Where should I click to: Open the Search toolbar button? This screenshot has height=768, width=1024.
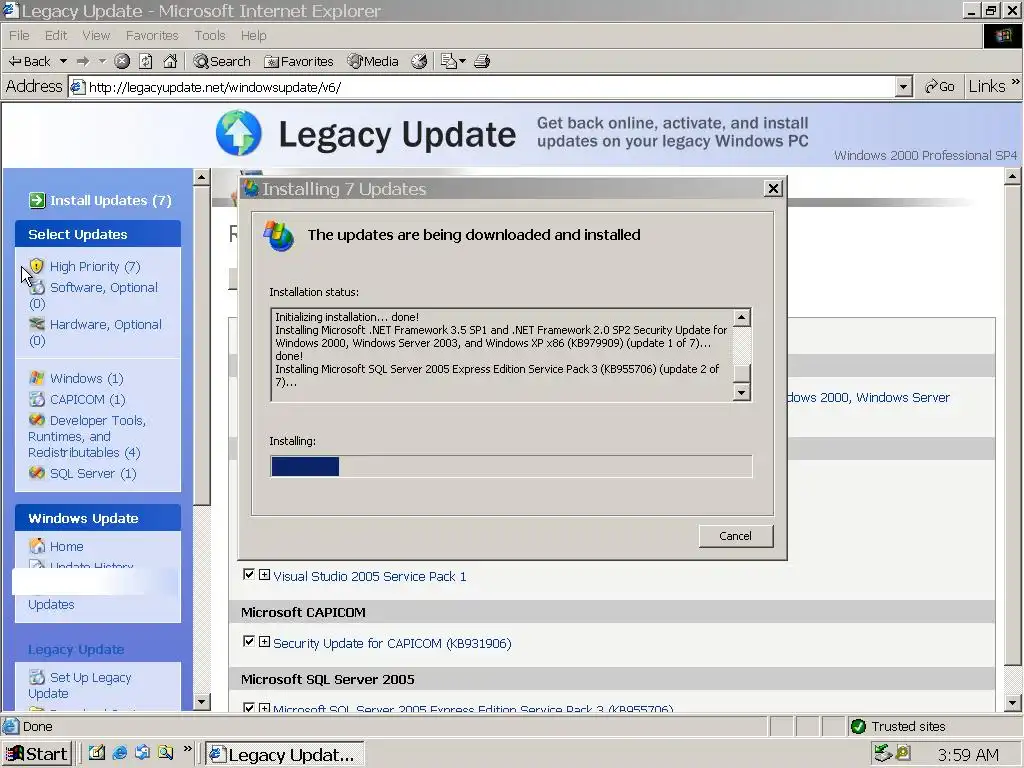[222, 61]
